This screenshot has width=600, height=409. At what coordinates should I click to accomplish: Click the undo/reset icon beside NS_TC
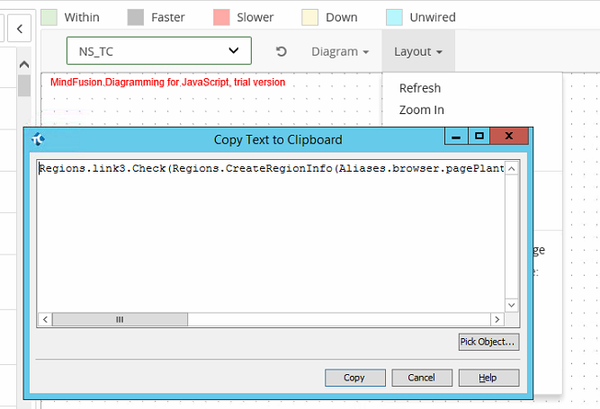coord(281,51)
